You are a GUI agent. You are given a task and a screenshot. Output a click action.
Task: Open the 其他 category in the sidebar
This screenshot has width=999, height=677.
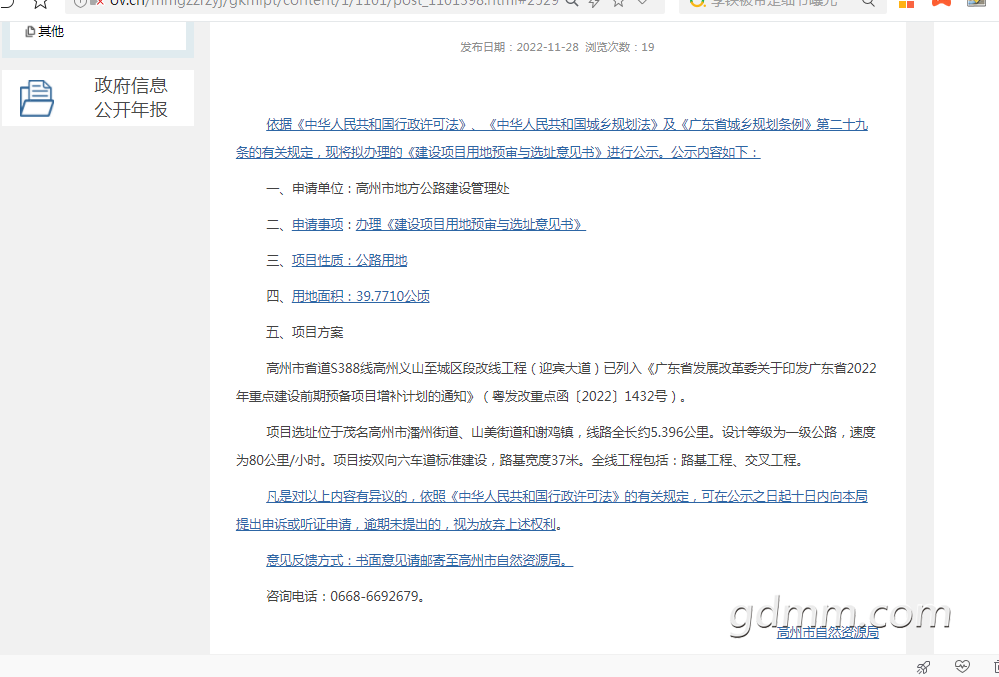click(50, 31)
